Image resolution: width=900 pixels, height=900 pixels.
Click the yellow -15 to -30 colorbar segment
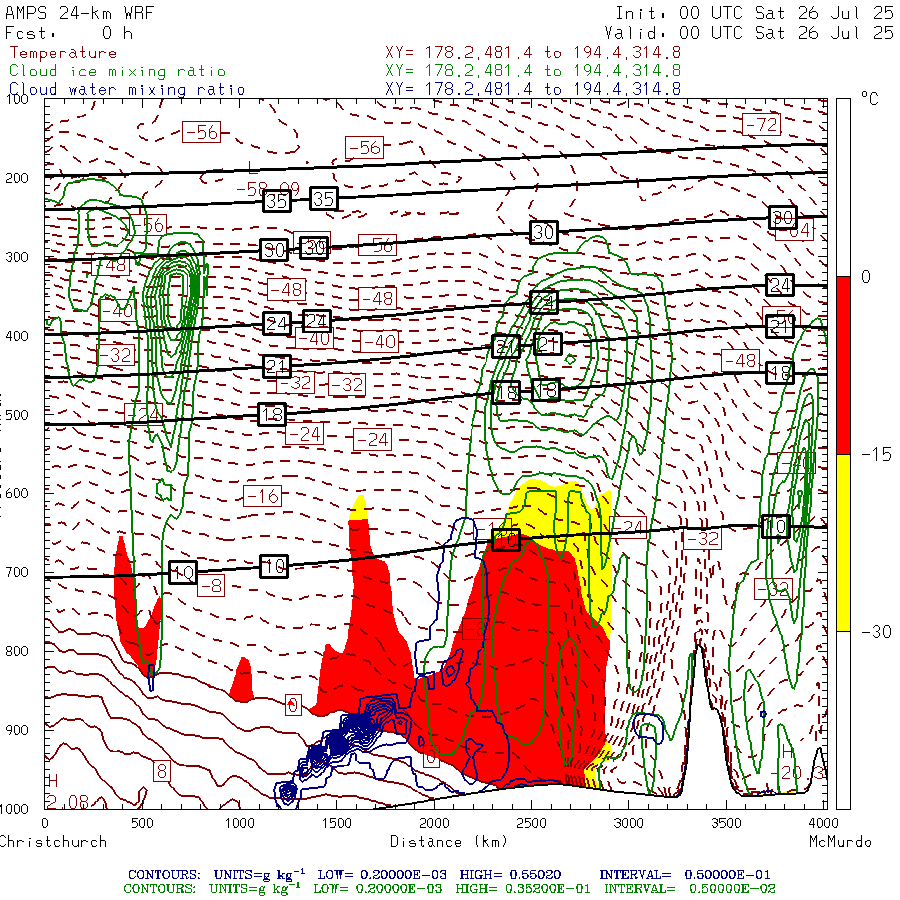843,542
